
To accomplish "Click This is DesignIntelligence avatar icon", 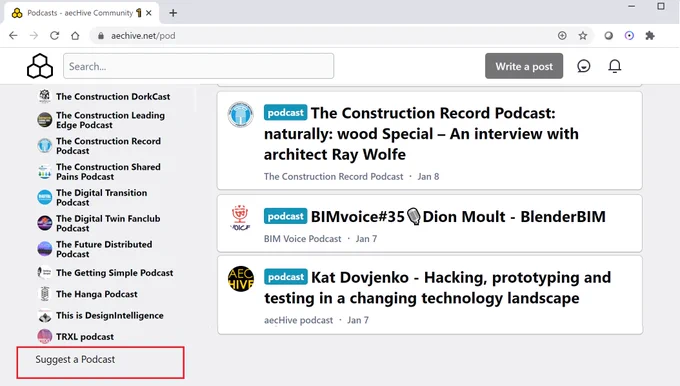I will point(45,315).
